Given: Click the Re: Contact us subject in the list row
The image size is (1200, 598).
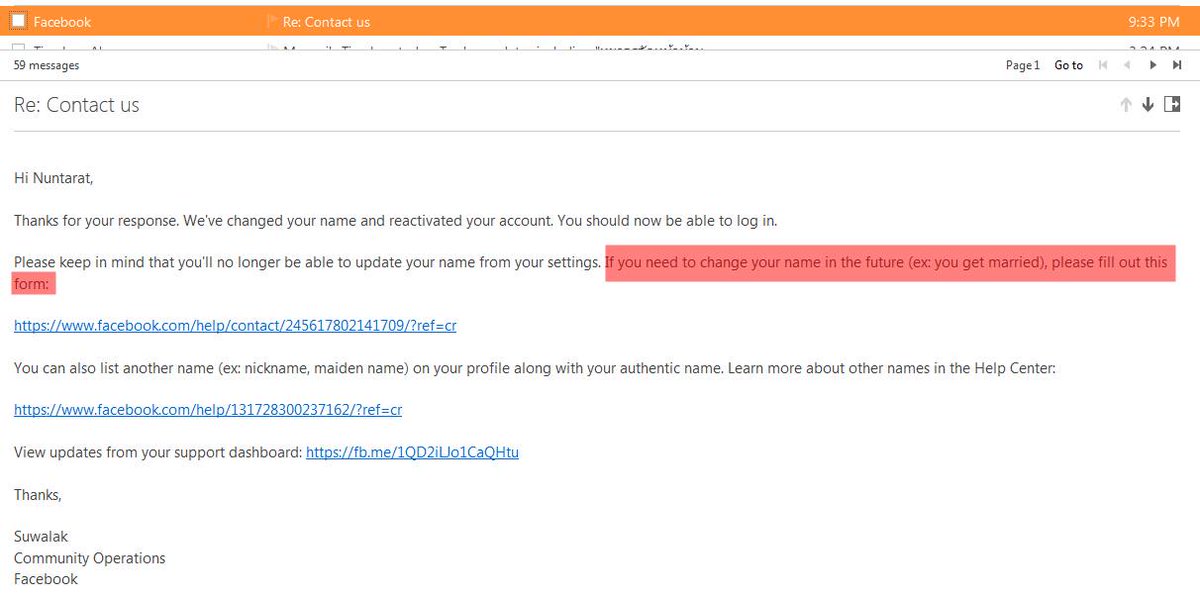Looking at the screenshot, I should pyautogui.click(x=326, y=21).
